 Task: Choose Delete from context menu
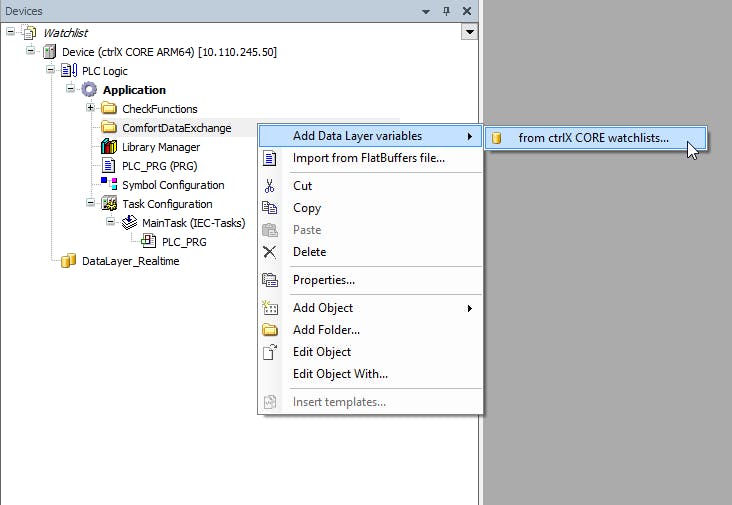pos(370,252)
